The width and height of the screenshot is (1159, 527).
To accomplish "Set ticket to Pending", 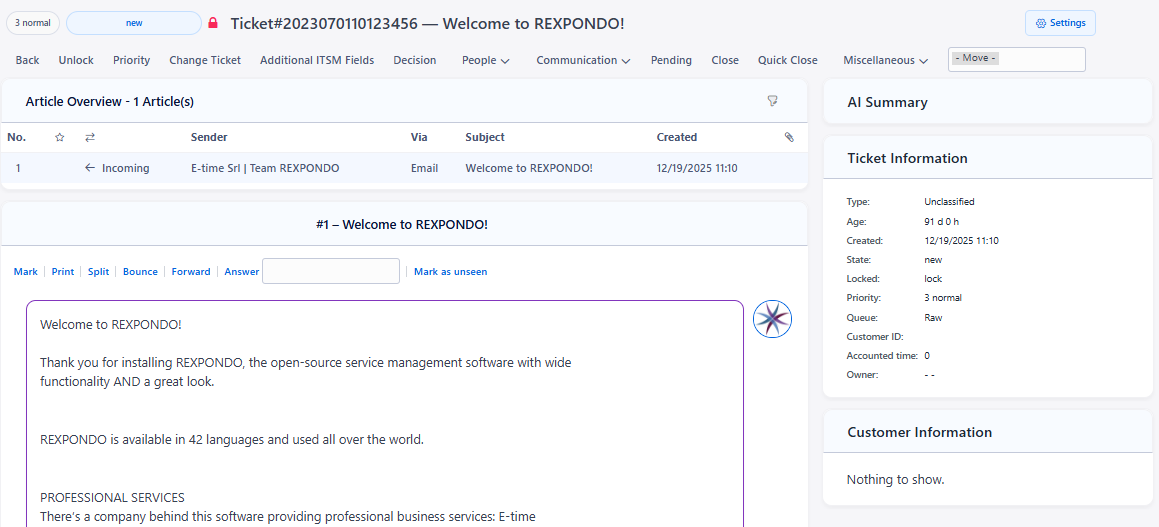I will click(671, 61).
